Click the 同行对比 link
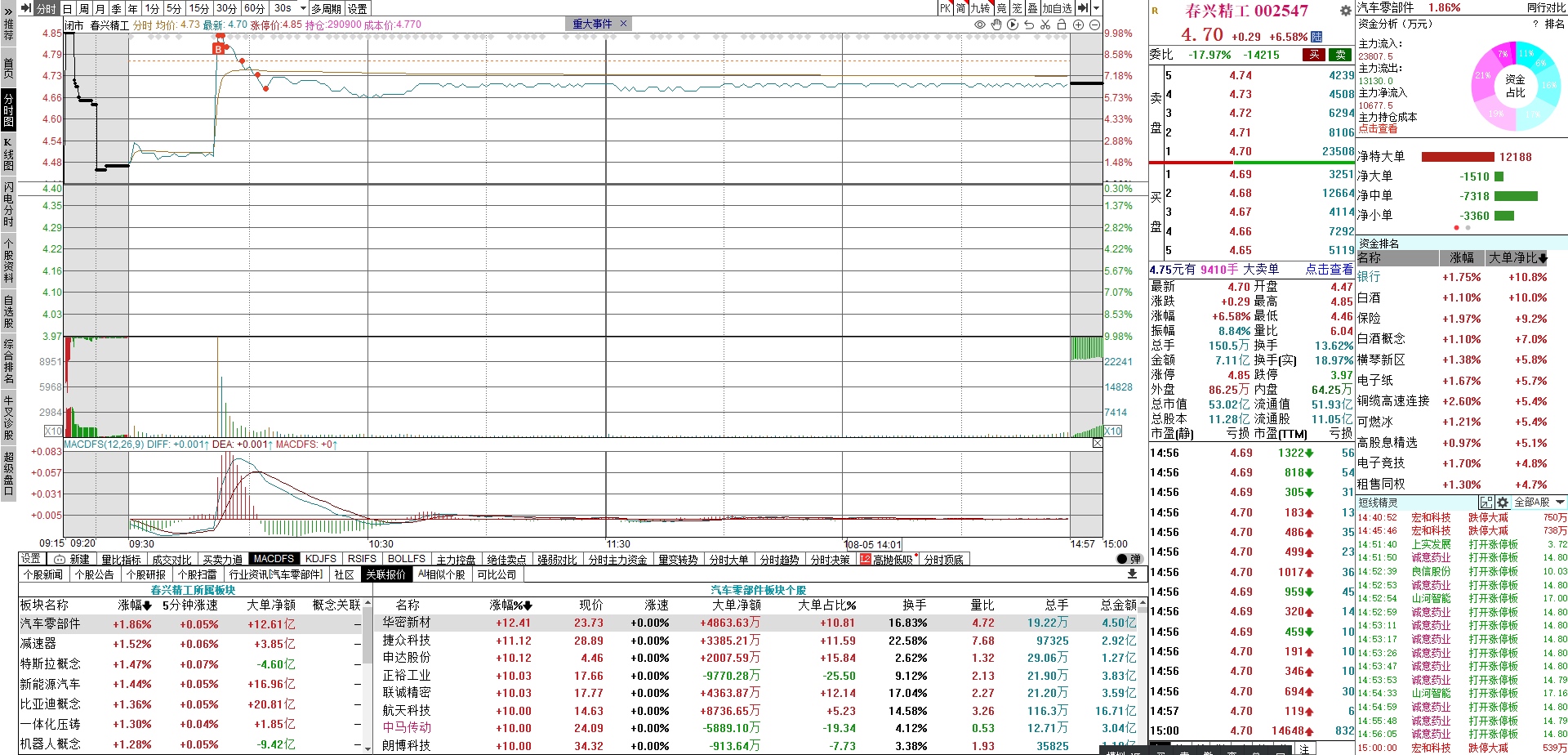 pos(1547,8)
